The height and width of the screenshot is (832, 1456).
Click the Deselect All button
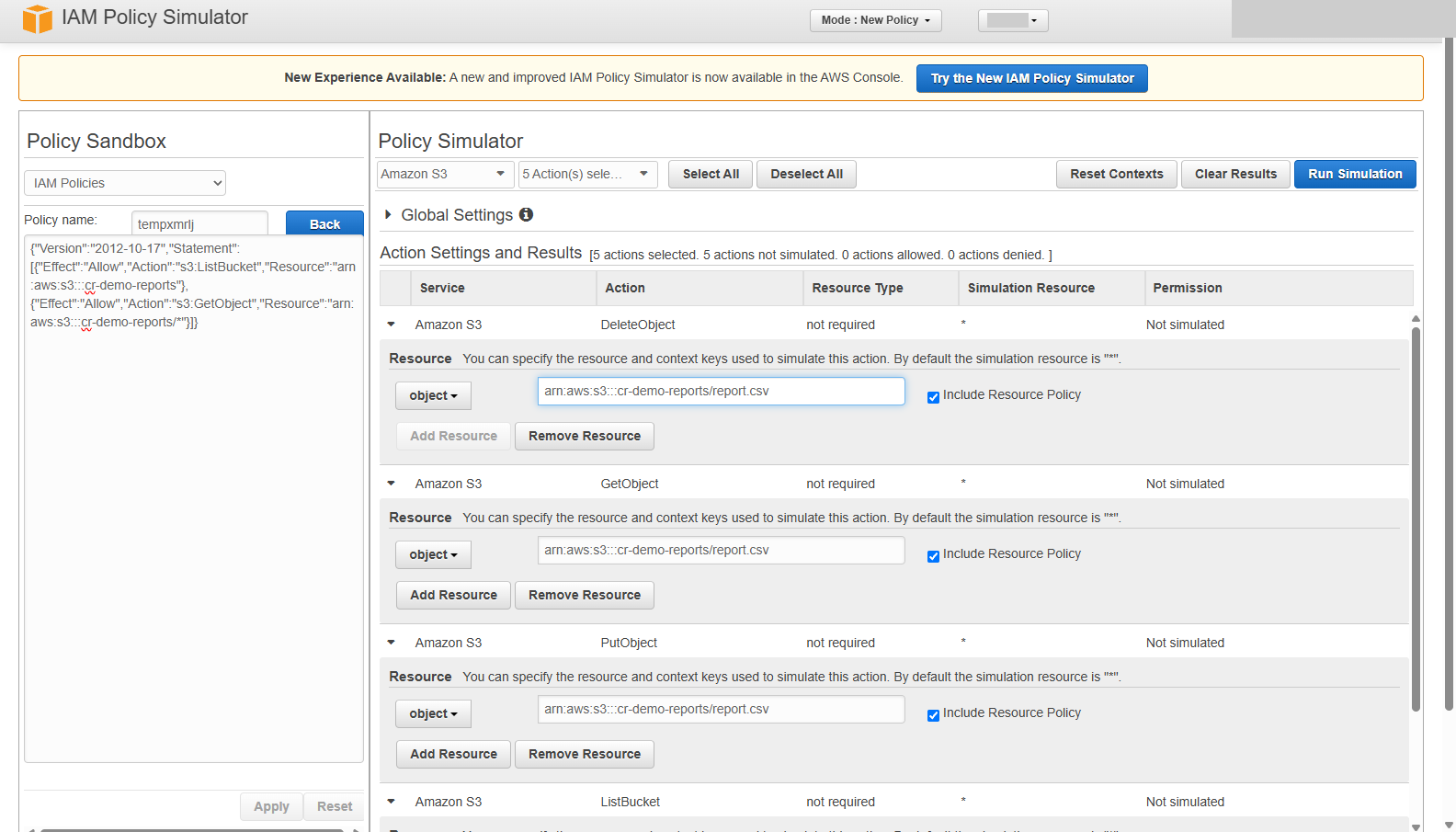(806, 174)
